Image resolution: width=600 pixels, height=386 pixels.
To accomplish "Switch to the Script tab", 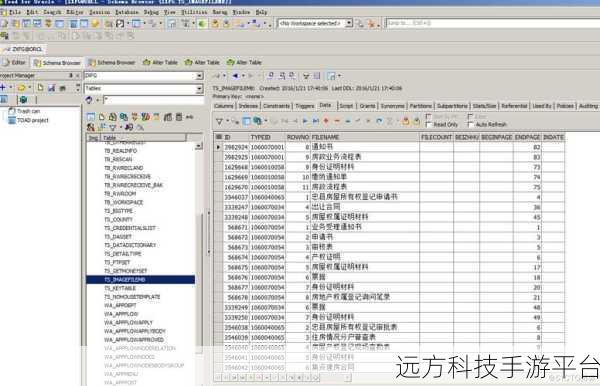I will [346, 106].
